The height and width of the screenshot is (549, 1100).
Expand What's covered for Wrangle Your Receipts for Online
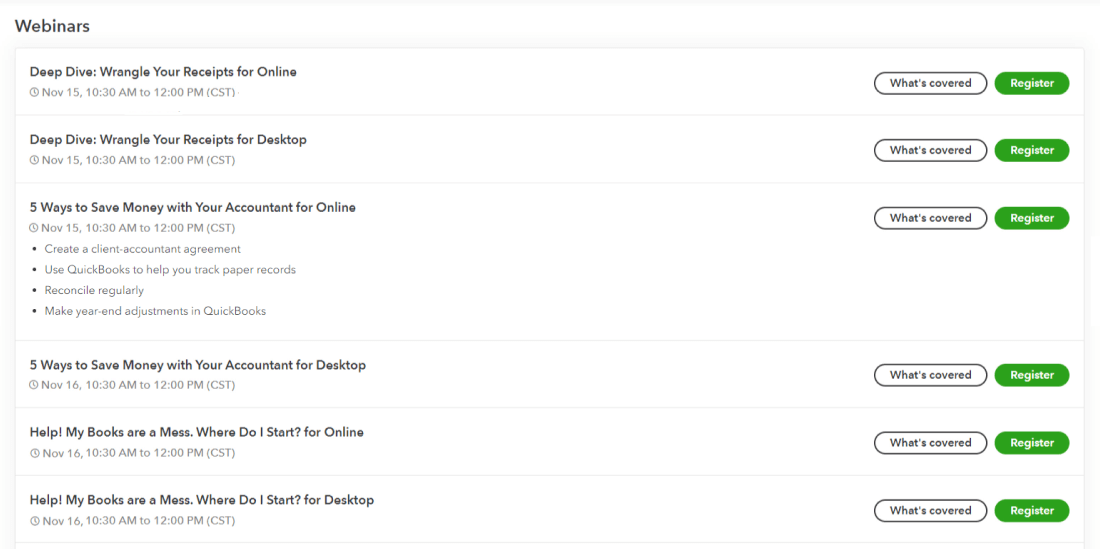pyautogui.click(x=930, y=83)
